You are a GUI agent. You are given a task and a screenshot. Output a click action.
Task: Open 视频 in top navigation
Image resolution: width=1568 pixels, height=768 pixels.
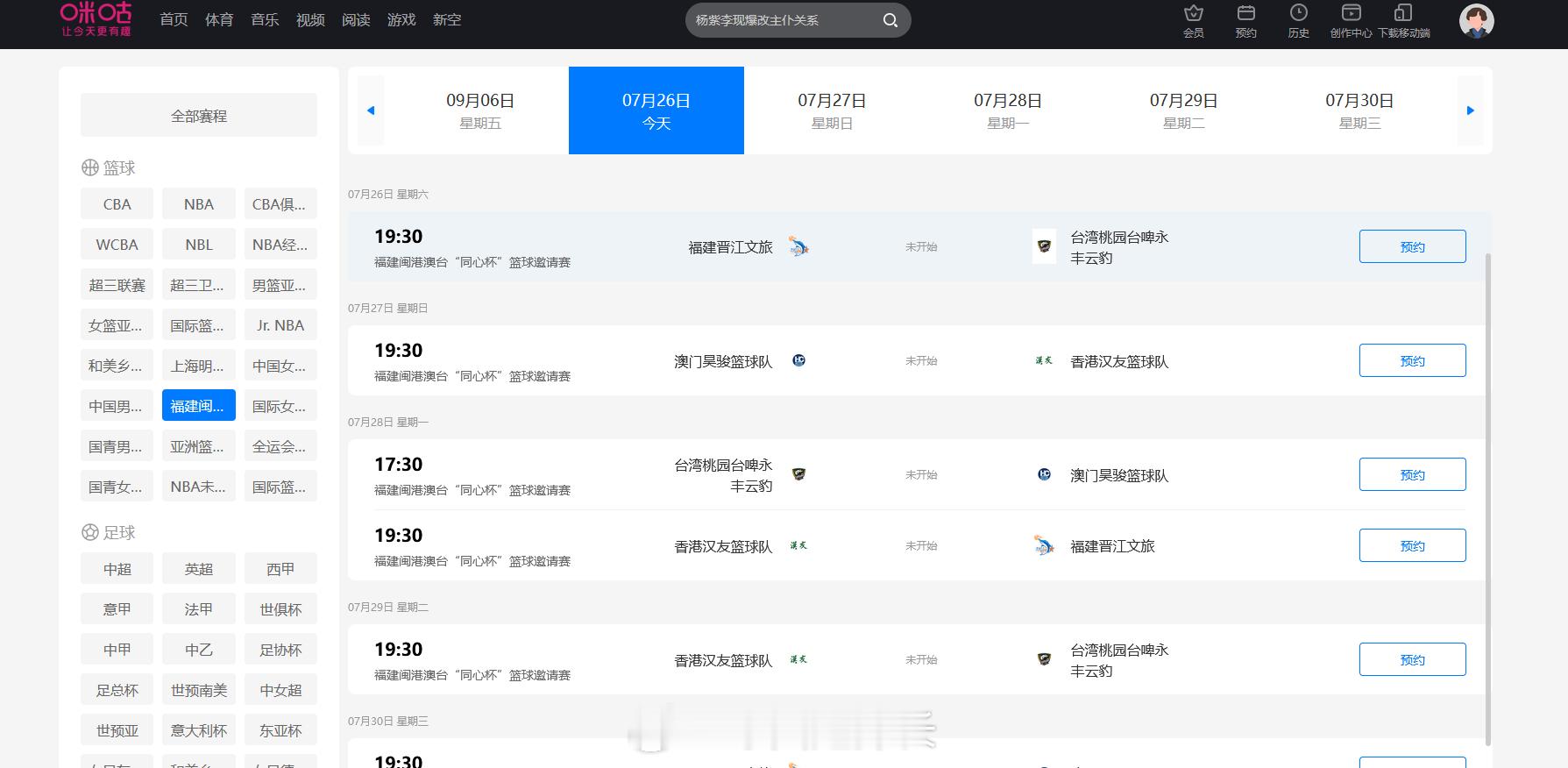point(310,19)
